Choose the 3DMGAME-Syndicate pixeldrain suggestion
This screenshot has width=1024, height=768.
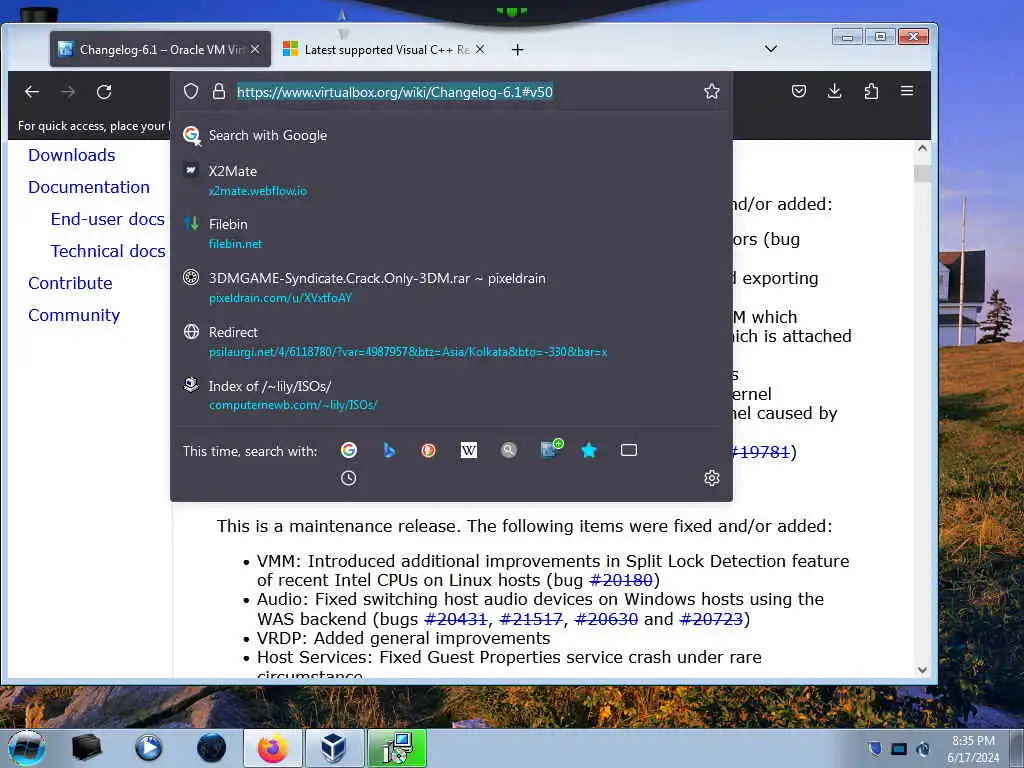(x=451, y=287)
